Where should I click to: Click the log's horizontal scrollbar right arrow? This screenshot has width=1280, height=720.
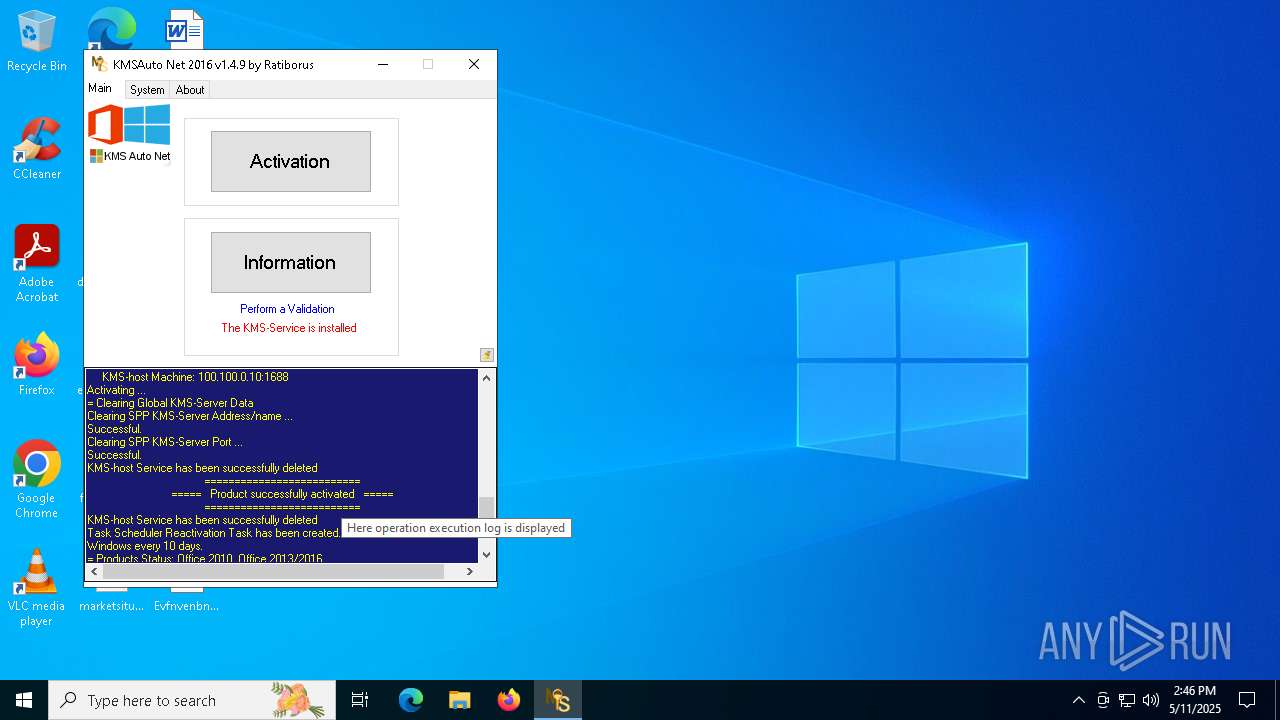tap(470, 571)
